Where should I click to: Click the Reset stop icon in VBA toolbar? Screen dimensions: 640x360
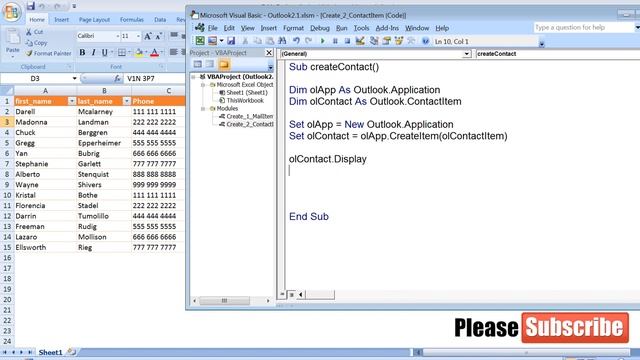click(347, 41)
